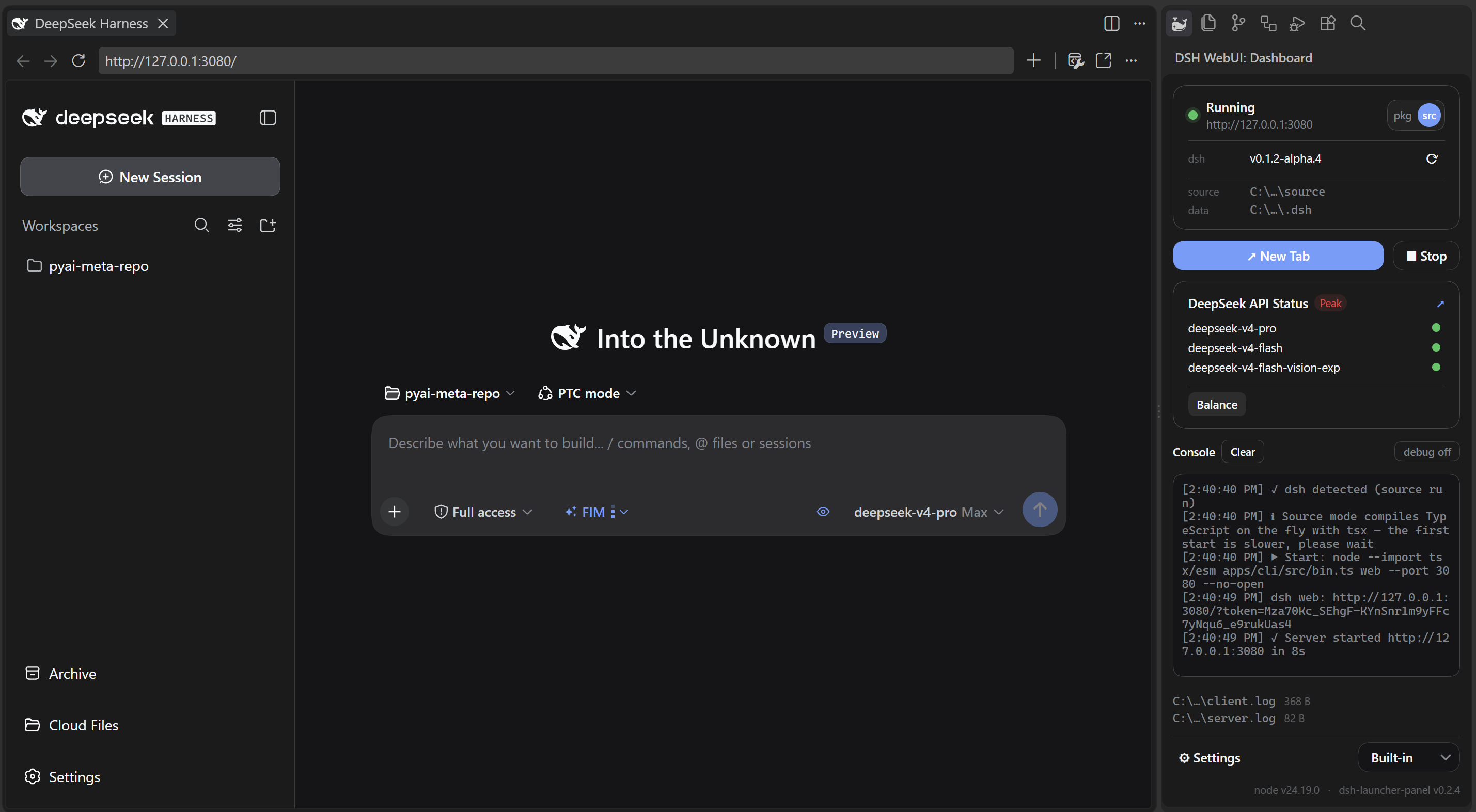Screen dimensions: 1476x812
Task: Open the launcher panel Settings
Action: coord(1209,758)
